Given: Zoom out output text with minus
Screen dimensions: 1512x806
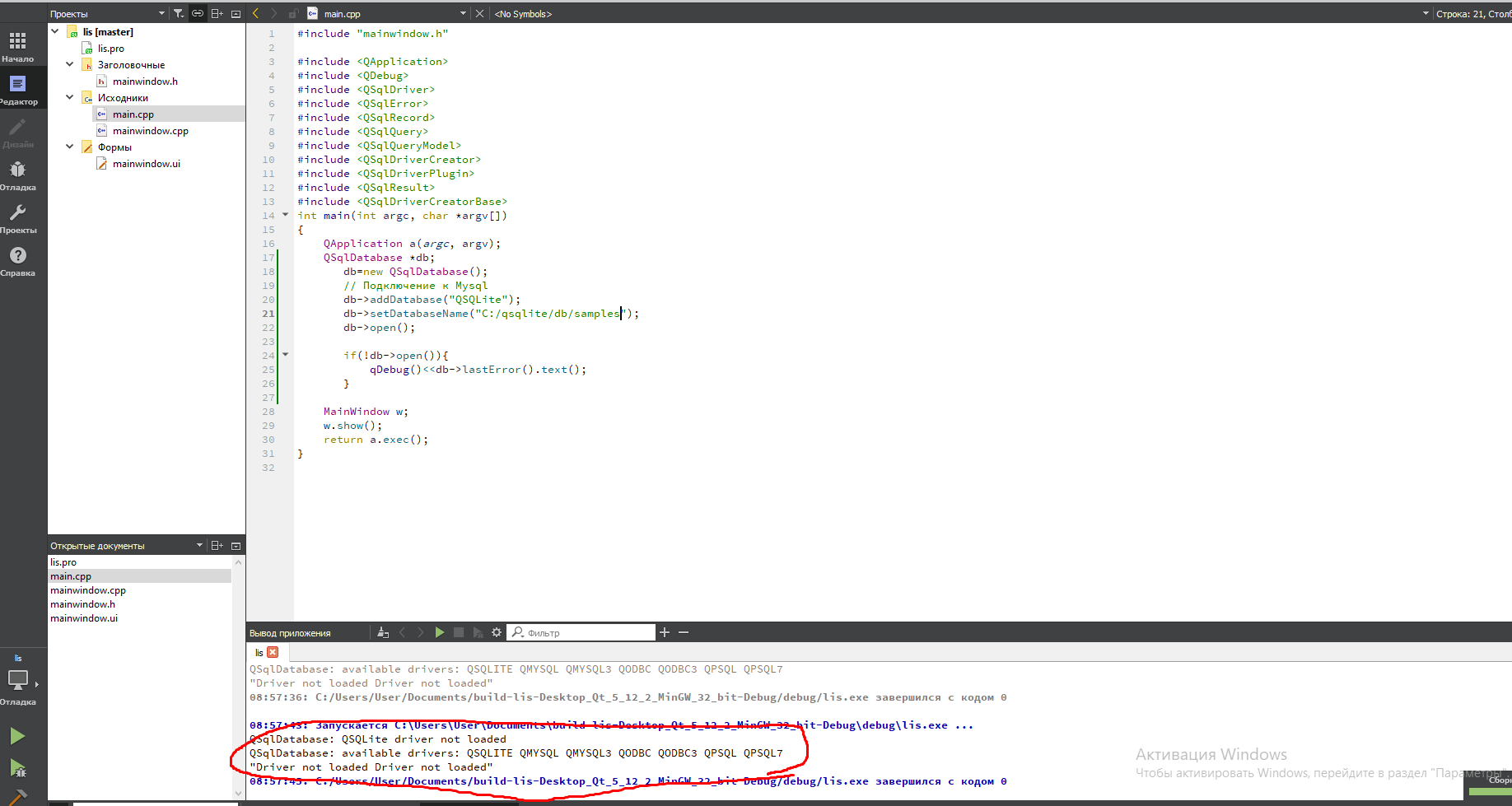Looking at the screenshot, I should coord(684,632).
